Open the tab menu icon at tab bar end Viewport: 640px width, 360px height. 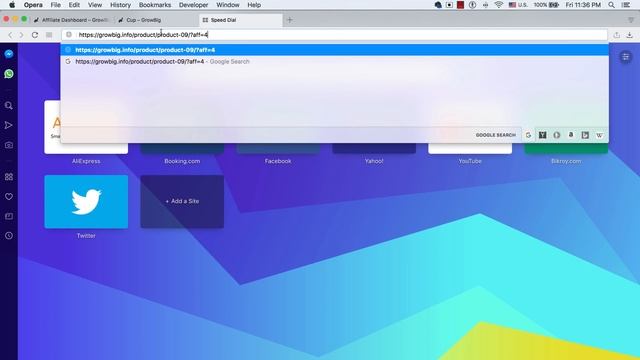(631, 20)
